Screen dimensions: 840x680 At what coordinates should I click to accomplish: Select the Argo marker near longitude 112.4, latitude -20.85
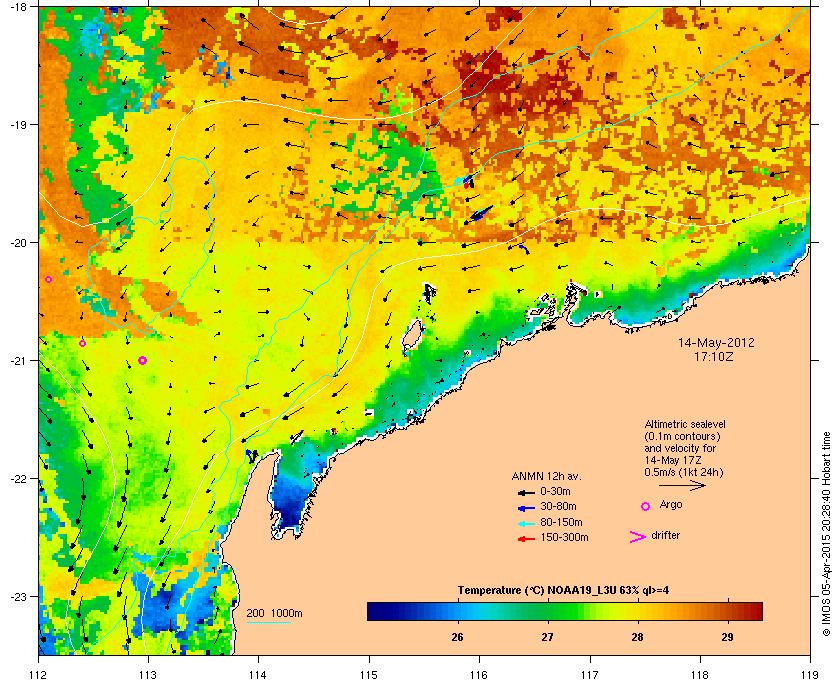point(82,343)
